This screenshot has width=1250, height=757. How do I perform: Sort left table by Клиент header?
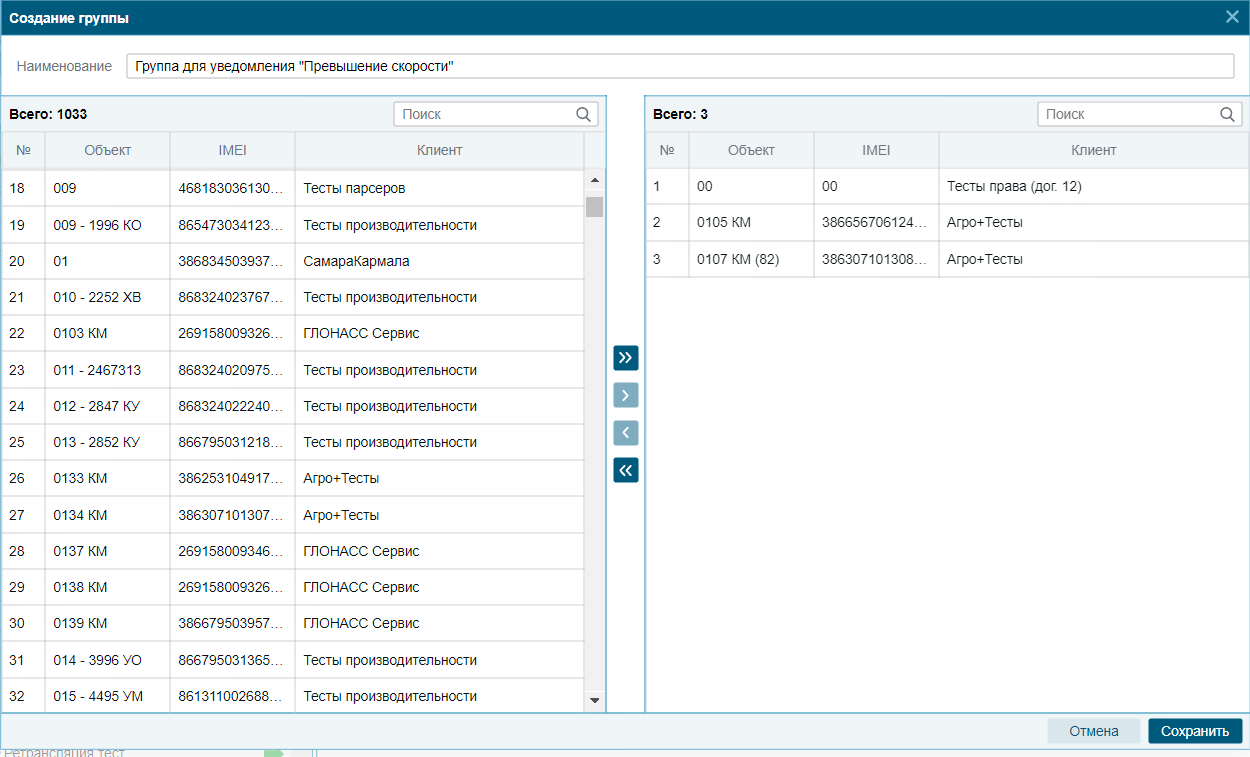pyautogui.click(x=440, y=150)
